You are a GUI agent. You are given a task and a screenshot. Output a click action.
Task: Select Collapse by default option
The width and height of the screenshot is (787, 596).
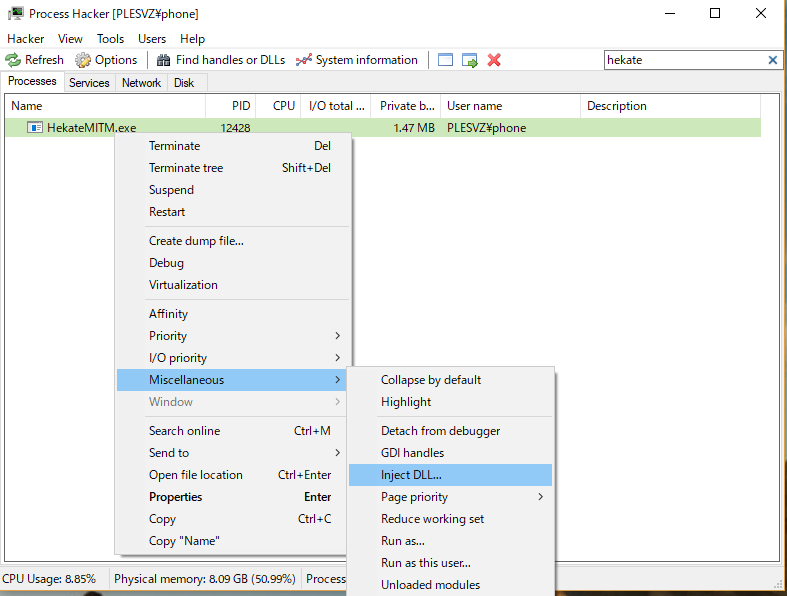(x=450, y=380)
